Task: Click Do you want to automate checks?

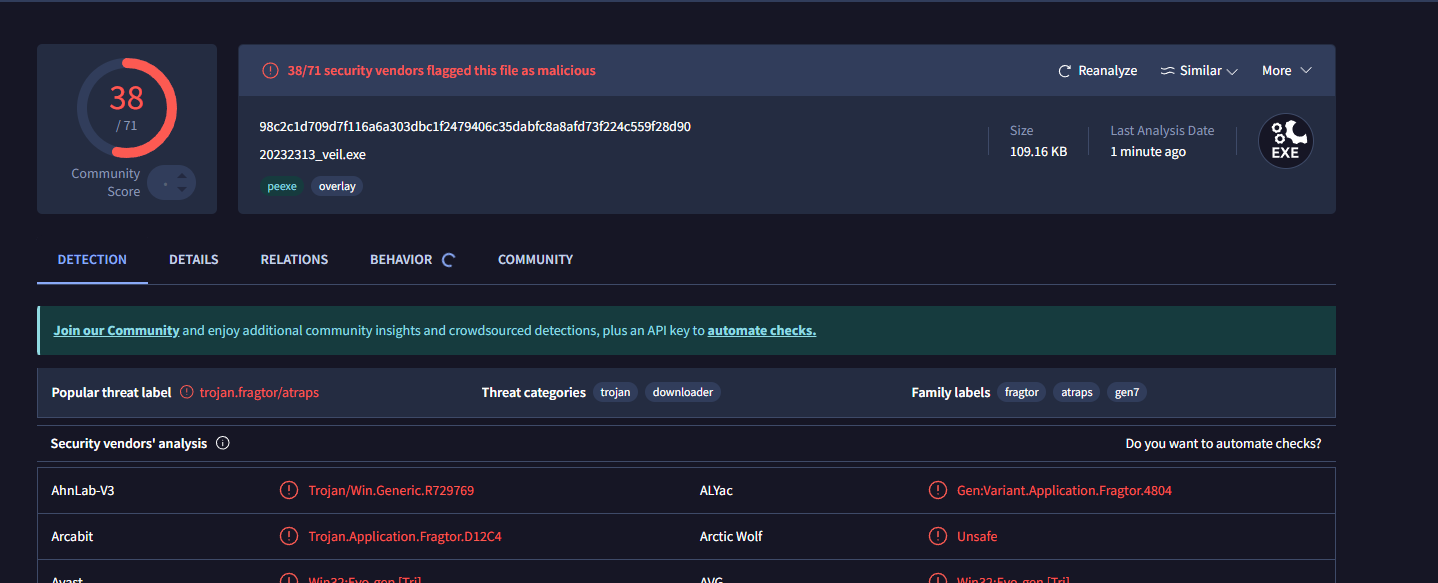Action: (x=1223, y=444)
